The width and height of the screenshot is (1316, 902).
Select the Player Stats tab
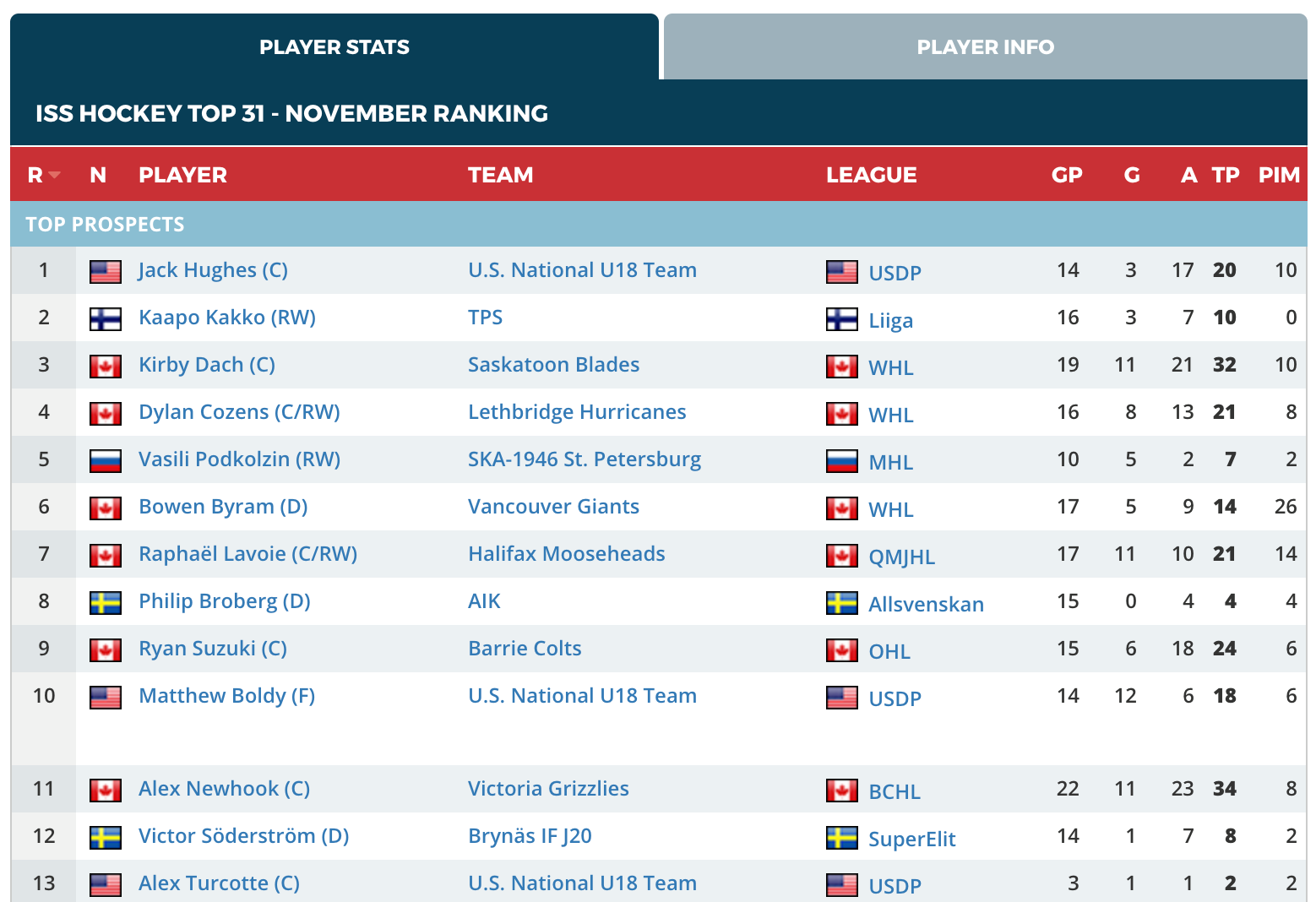(x=334, y=46)
